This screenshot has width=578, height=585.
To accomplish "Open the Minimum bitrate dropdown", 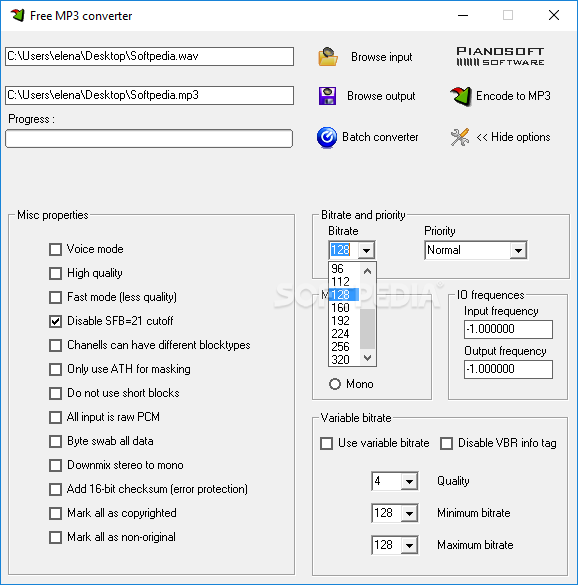I will coord(409,513).
